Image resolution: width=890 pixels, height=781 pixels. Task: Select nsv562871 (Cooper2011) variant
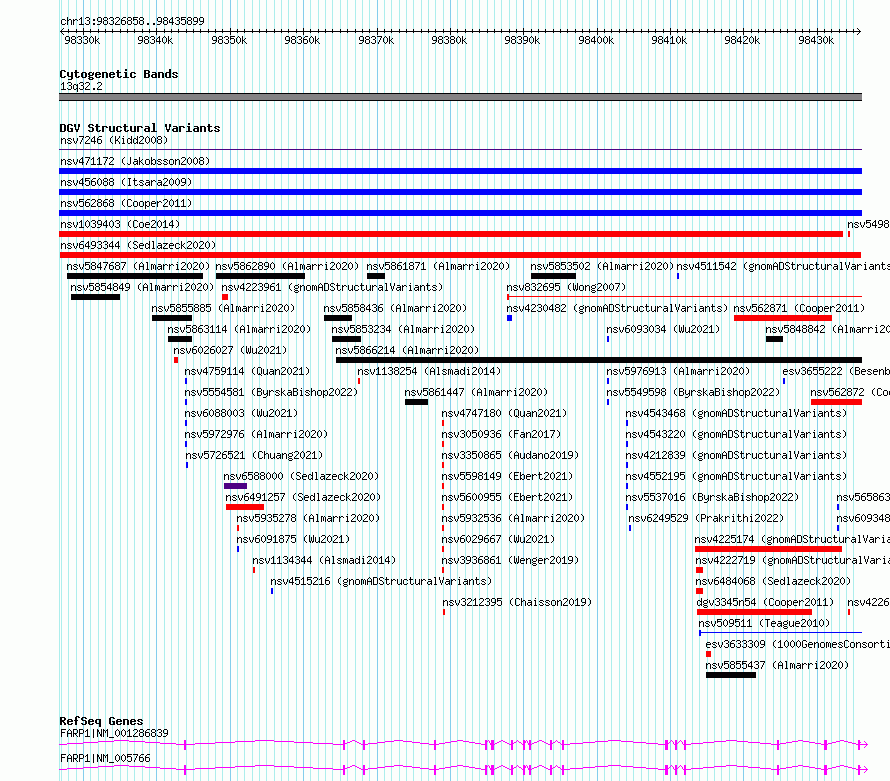pos(783,318)
